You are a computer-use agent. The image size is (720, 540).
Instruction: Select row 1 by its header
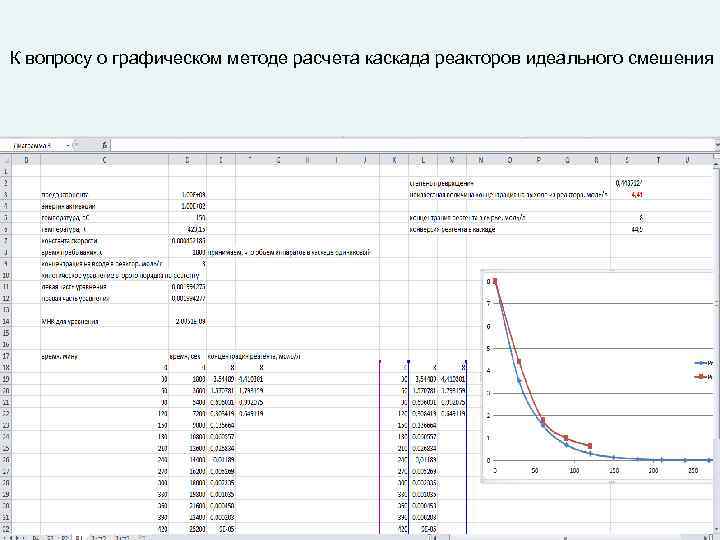(6, 171)
